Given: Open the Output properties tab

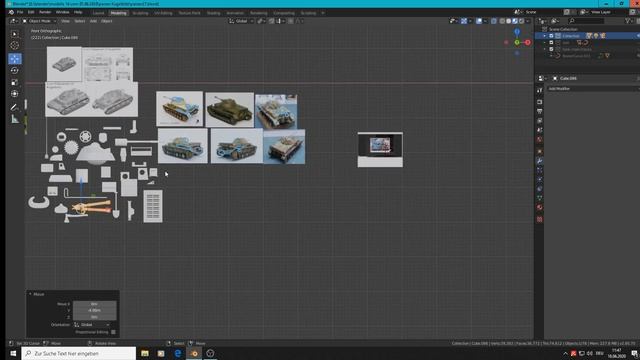Looking at the screenshot, I should (540, 111).
